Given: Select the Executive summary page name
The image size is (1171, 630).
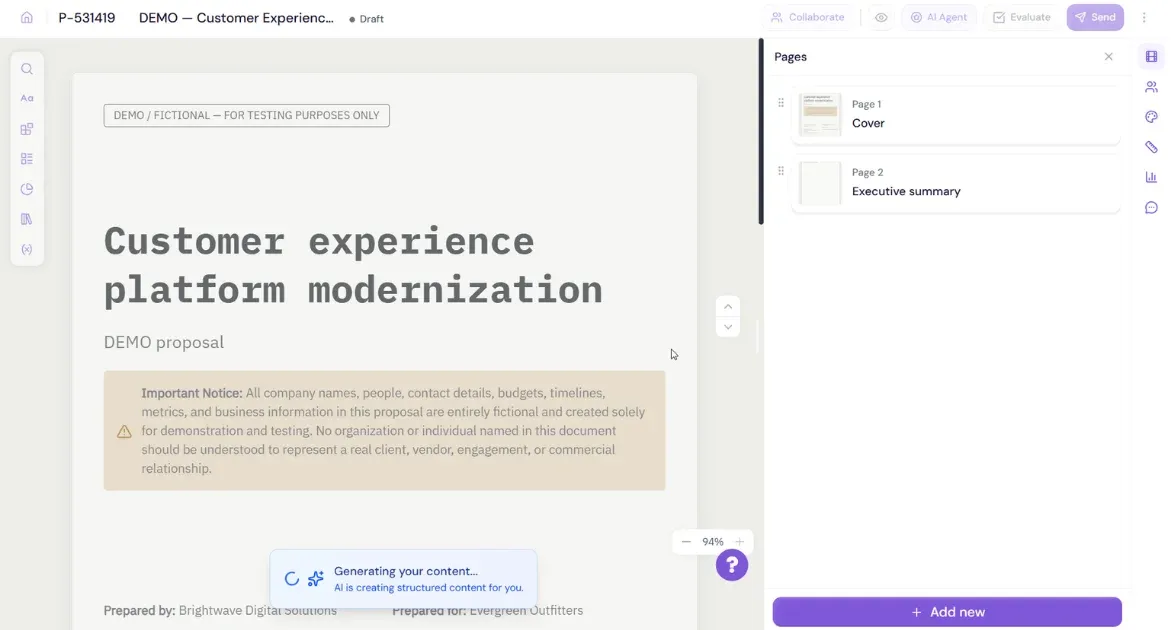Looking at the screenshot, I should [x=906, y=191].
